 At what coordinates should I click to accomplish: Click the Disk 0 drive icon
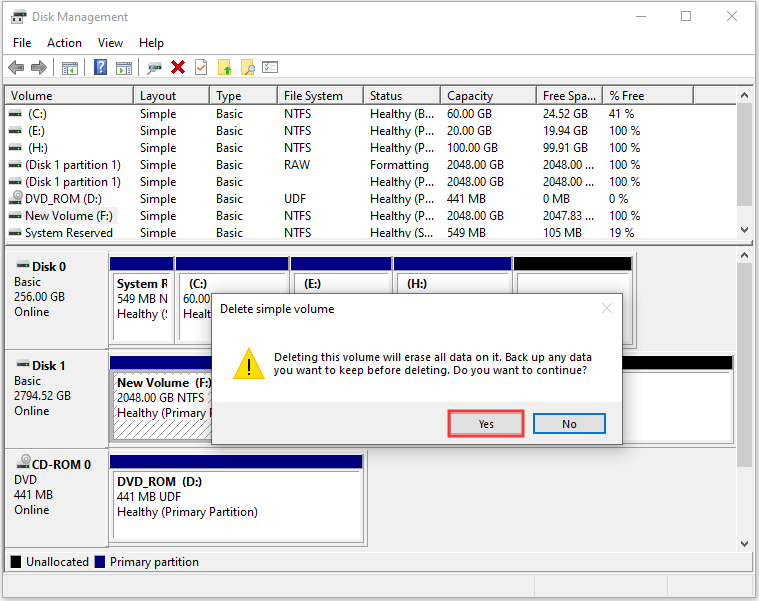coord(23,265)
